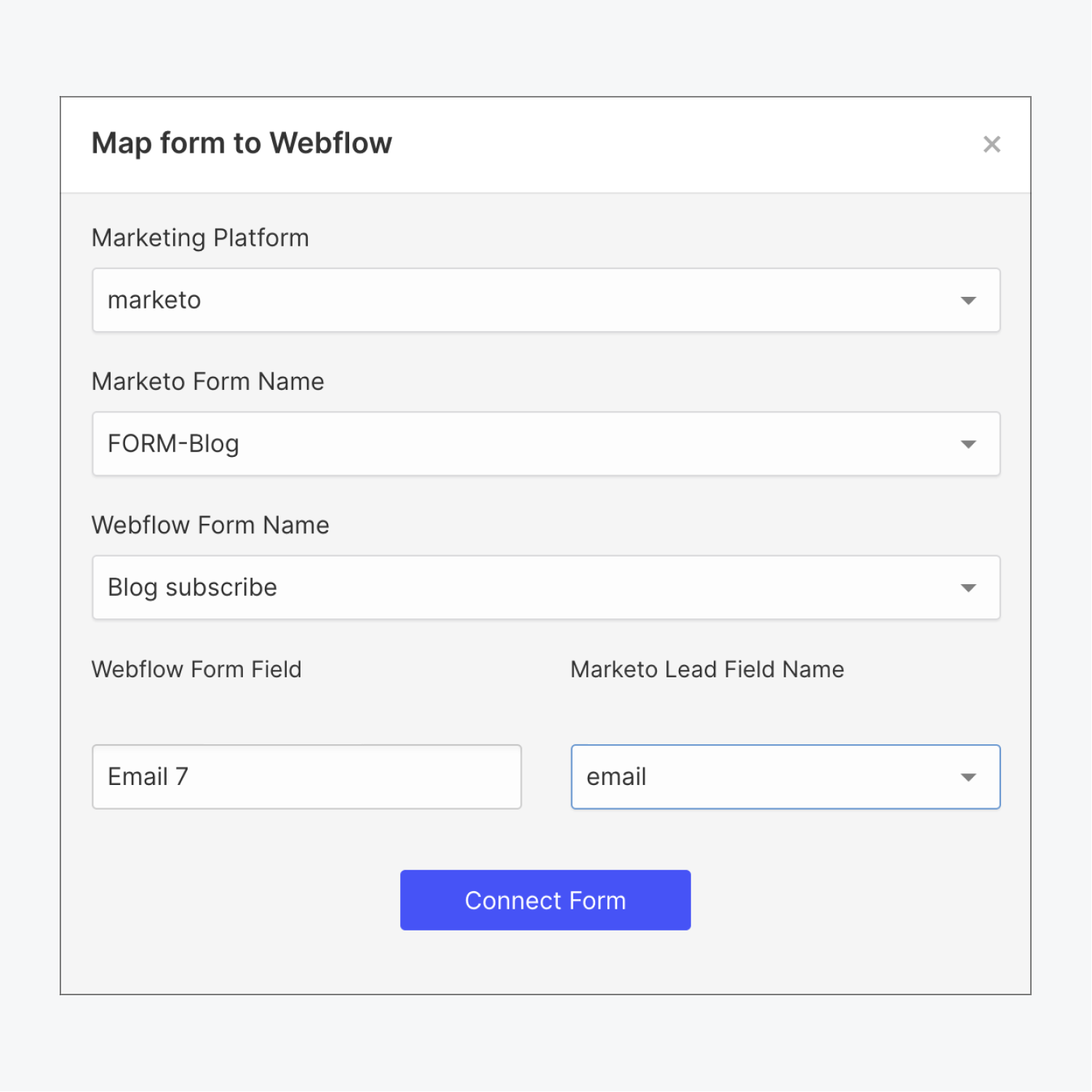Click the 'Webflow Form Field' label

tap(196, 669)
